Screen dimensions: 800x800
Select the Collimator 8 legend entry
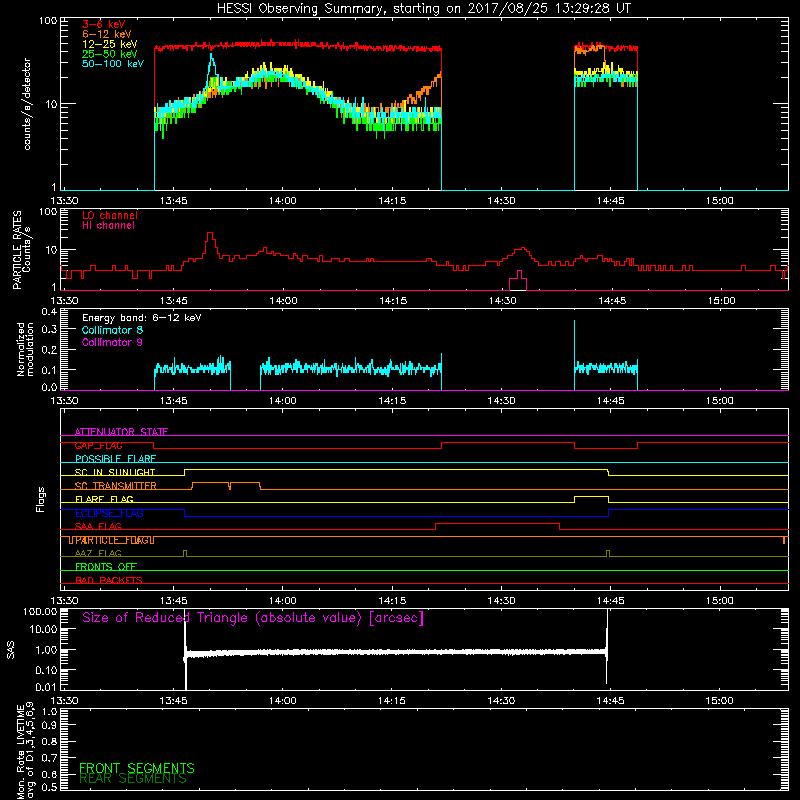pyautogui.click(x=112, y=330)
